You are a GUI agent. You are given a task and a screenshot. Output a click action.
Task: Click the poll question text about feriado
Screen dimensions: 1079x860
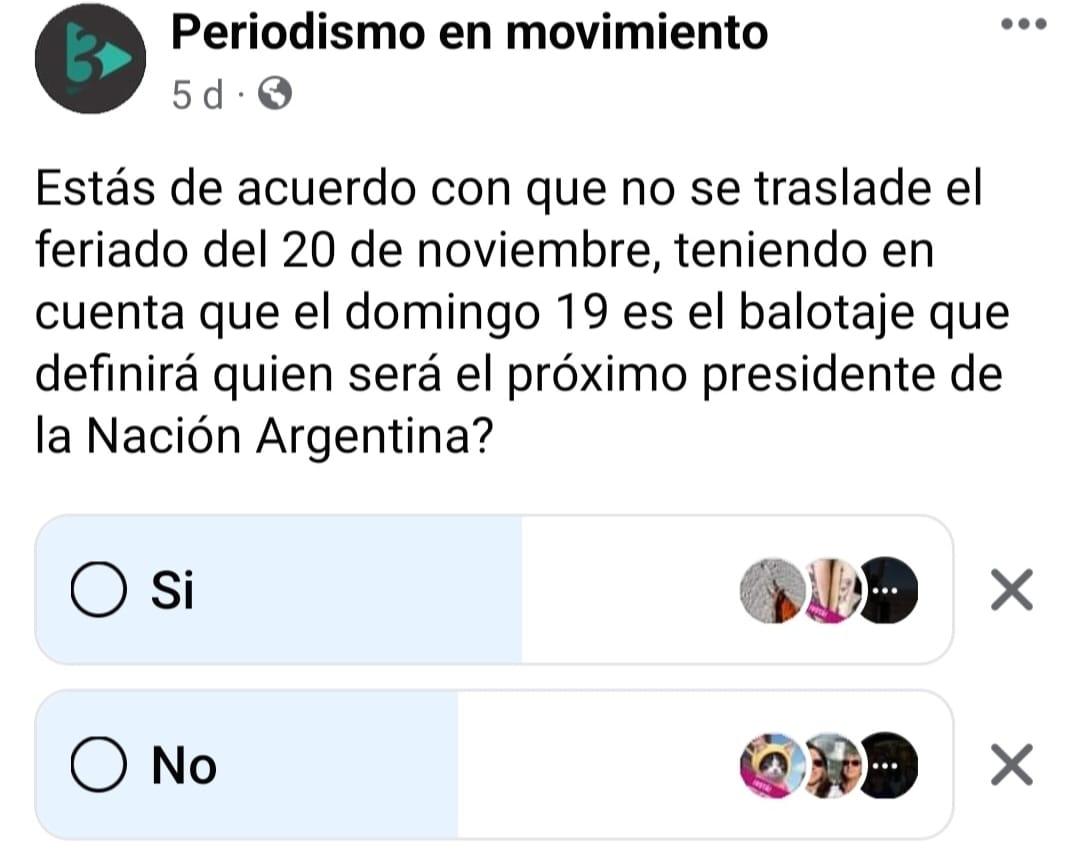(x=520, y=312)
